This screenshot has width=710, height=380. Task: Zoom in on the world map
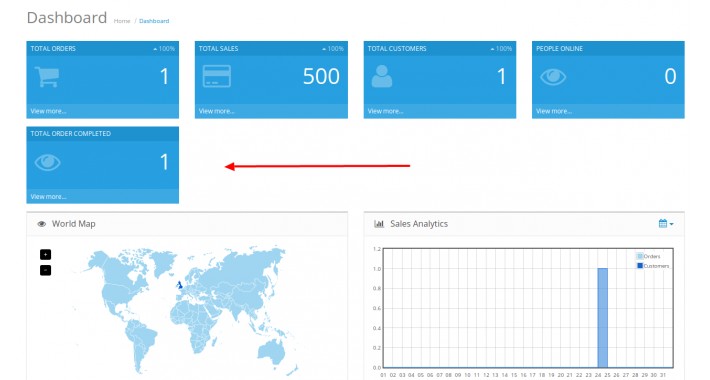45,255
